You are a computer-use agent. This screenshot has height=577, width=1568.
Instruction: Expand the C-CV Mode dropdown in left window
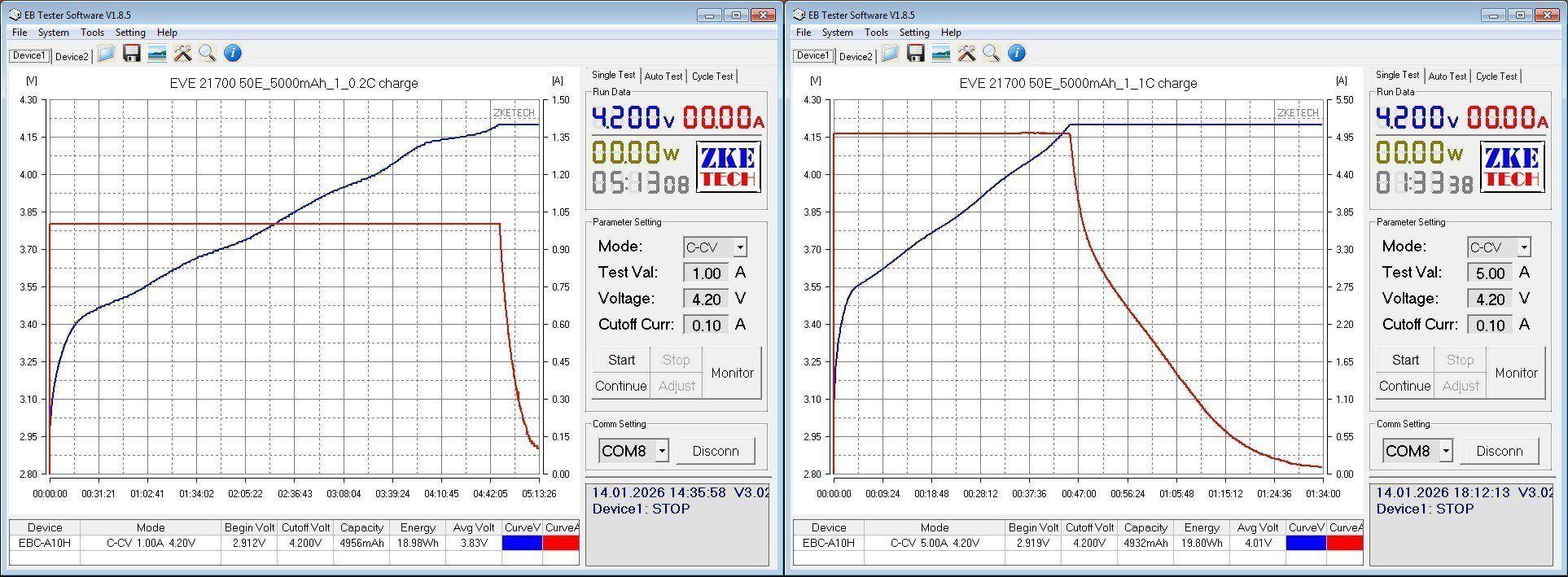(739, 247)
